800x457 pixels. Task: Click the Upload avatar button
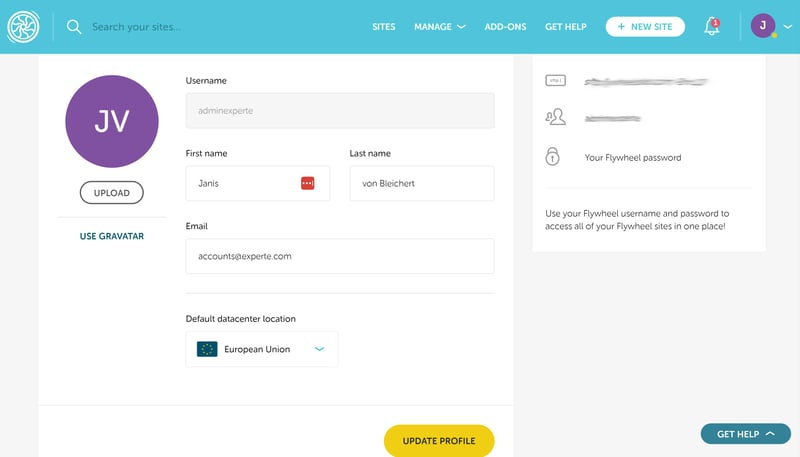[112, 193]
